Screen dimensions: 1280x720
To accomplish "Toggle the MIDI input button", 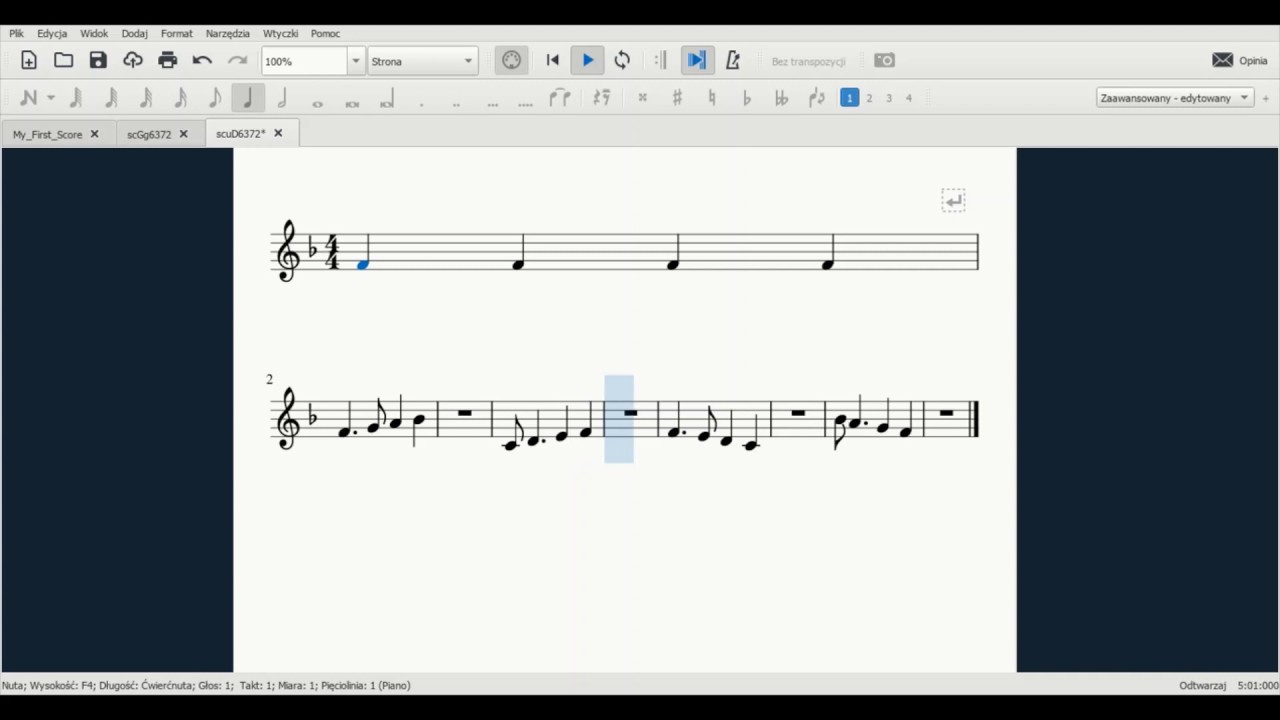I will [511, 60].
